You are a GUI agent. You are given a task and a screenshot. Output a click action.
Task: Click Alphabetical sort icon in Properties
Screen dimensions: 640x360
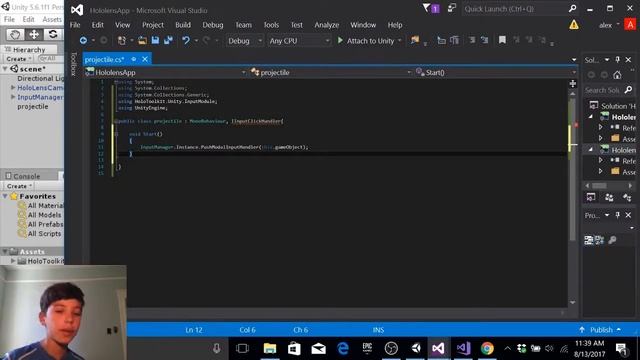[x=599, y=240]
